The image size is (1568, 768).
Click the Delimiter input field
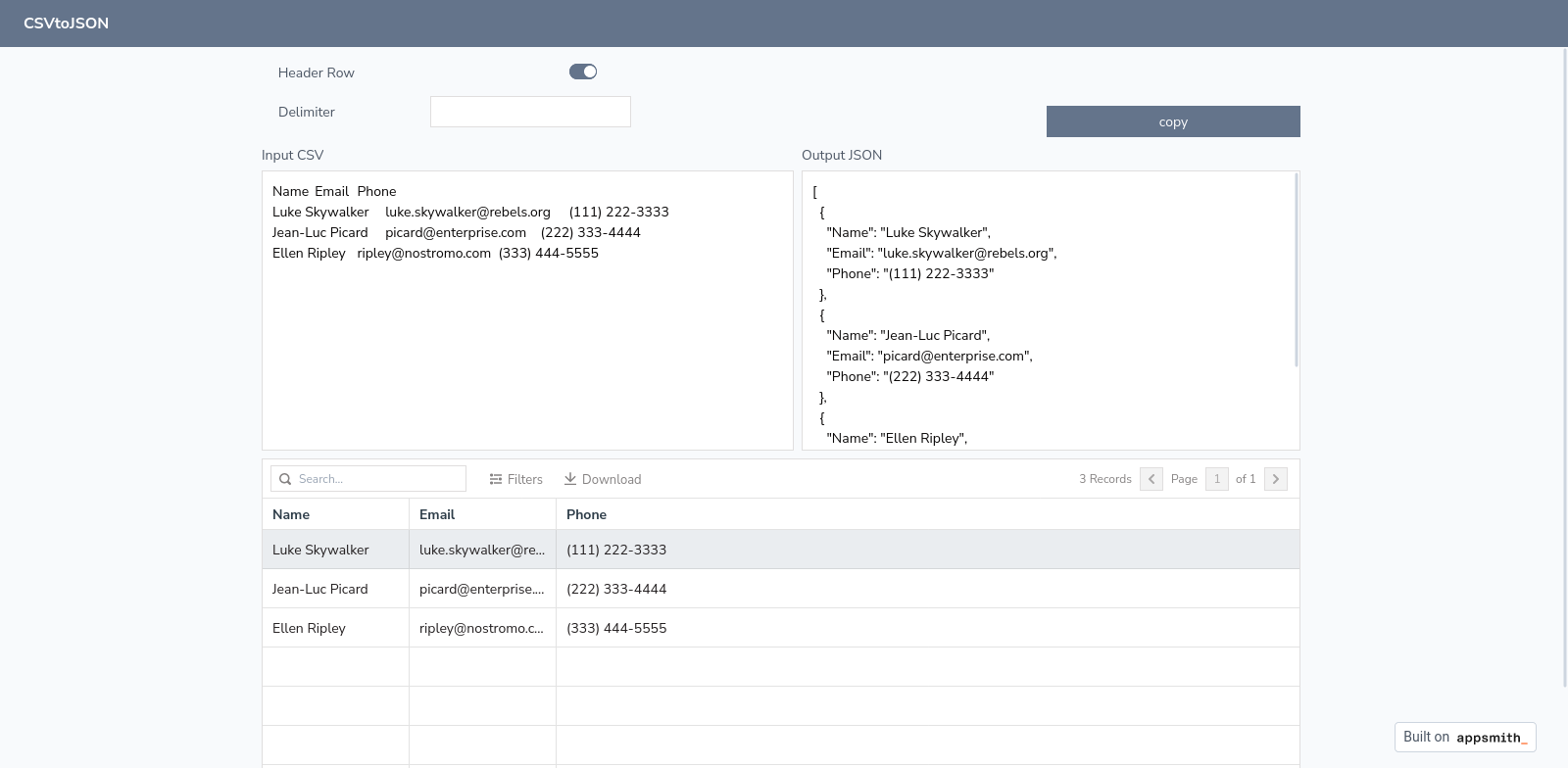[x=530, y=112]
